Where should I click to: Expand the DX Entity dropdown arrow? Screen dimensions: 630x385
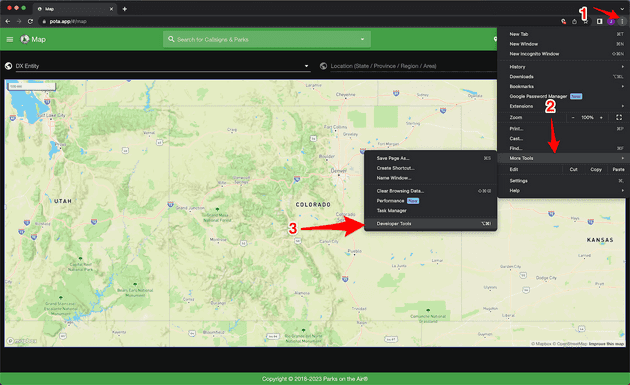pyautogui.click(x=307, y=66)
